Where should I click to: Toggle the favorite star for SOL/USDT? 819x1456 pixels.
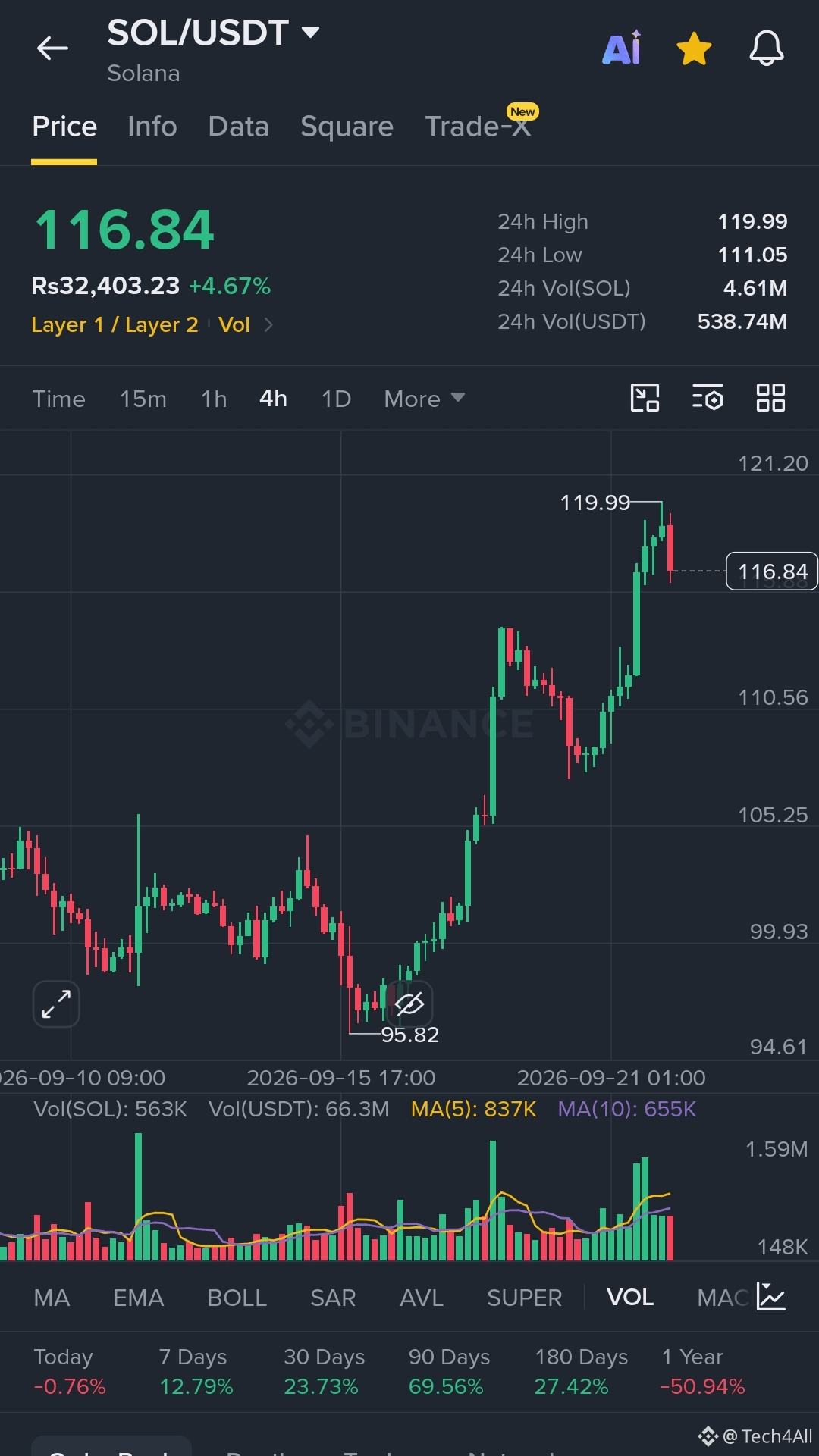click(x=694, y=49)
